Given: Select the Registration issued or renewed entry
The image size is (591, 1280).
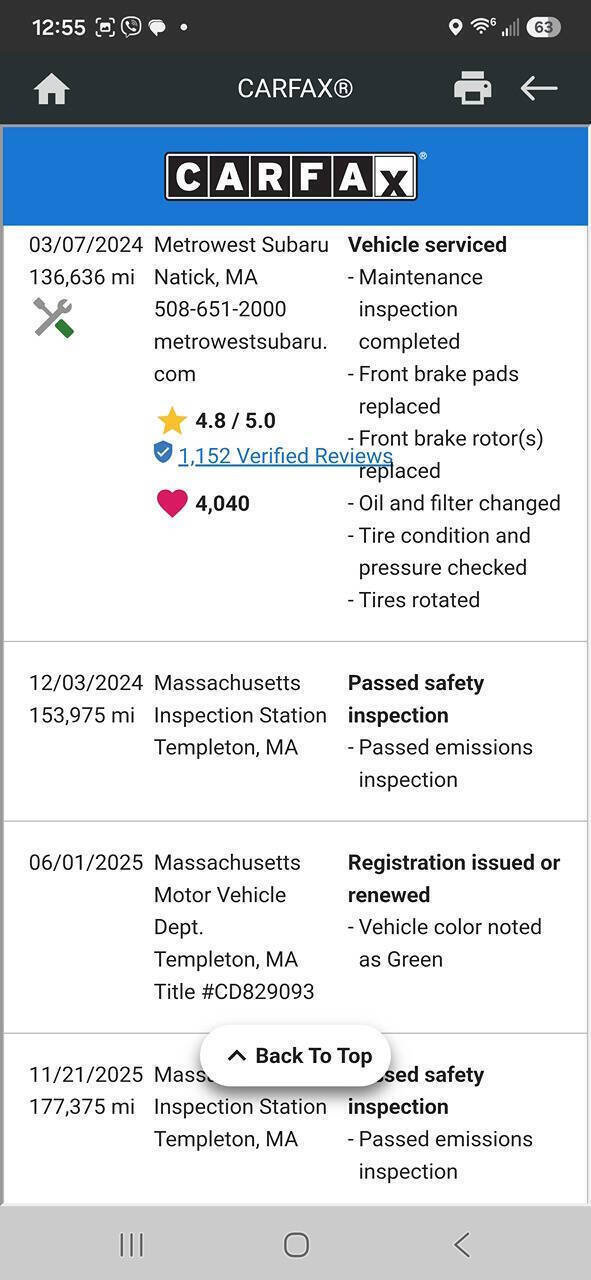Looking at the screenshot, I should click(x=454, y=878).
